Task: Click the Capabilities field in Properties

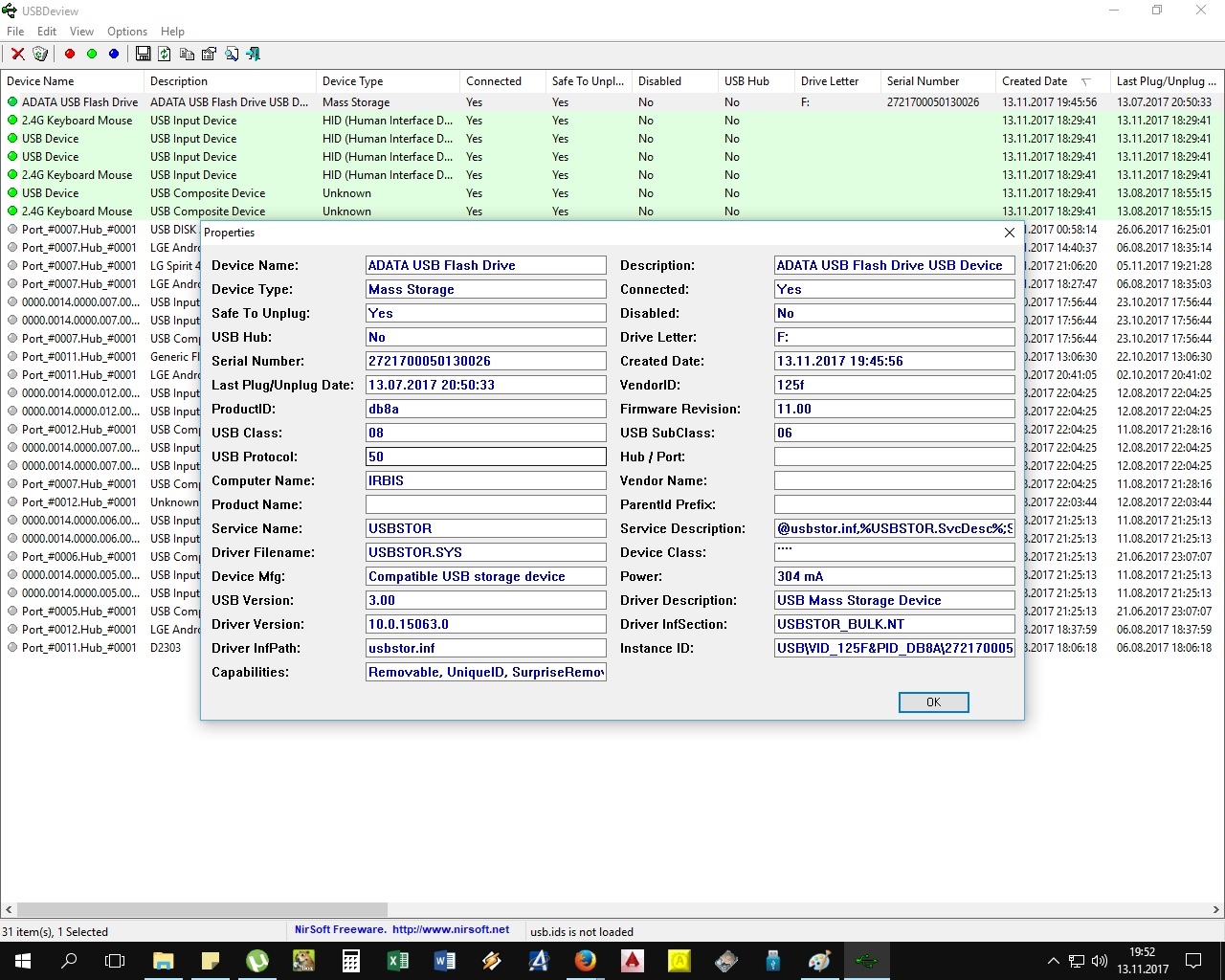Action: point(486,672)
